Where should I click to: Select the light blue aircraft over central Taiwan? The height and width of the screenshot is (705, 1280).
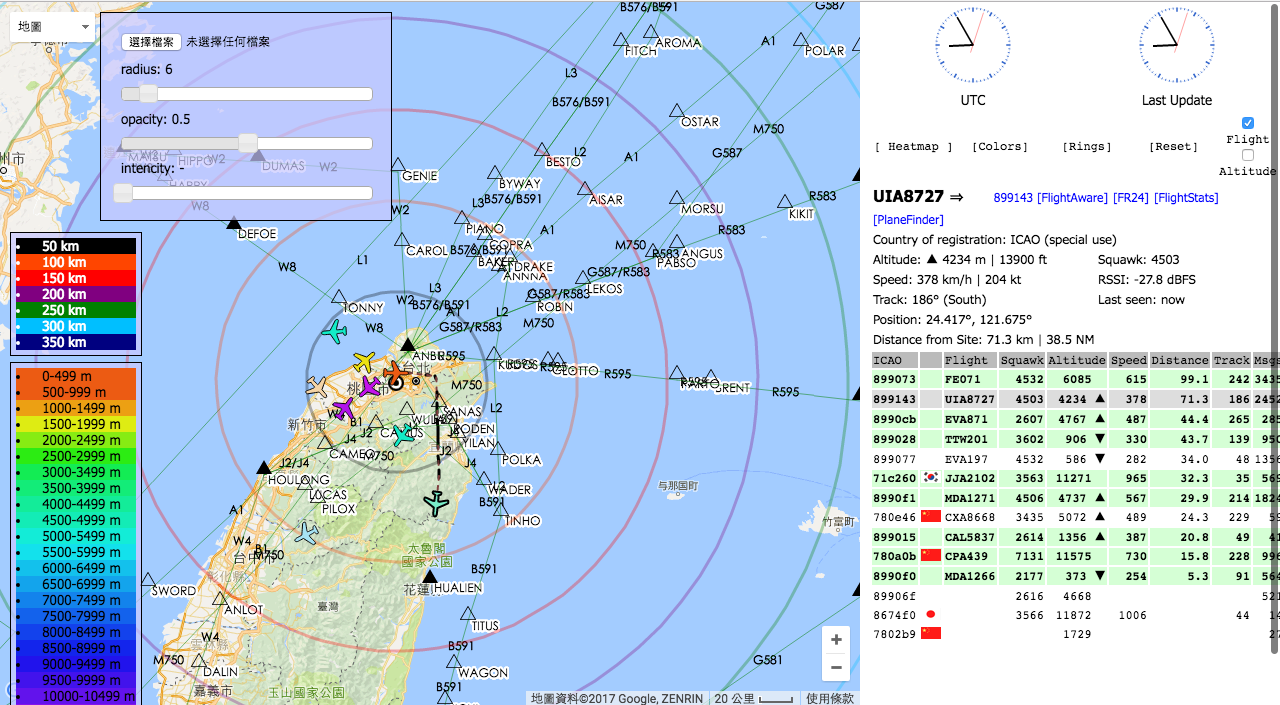[x=306, y=534]
